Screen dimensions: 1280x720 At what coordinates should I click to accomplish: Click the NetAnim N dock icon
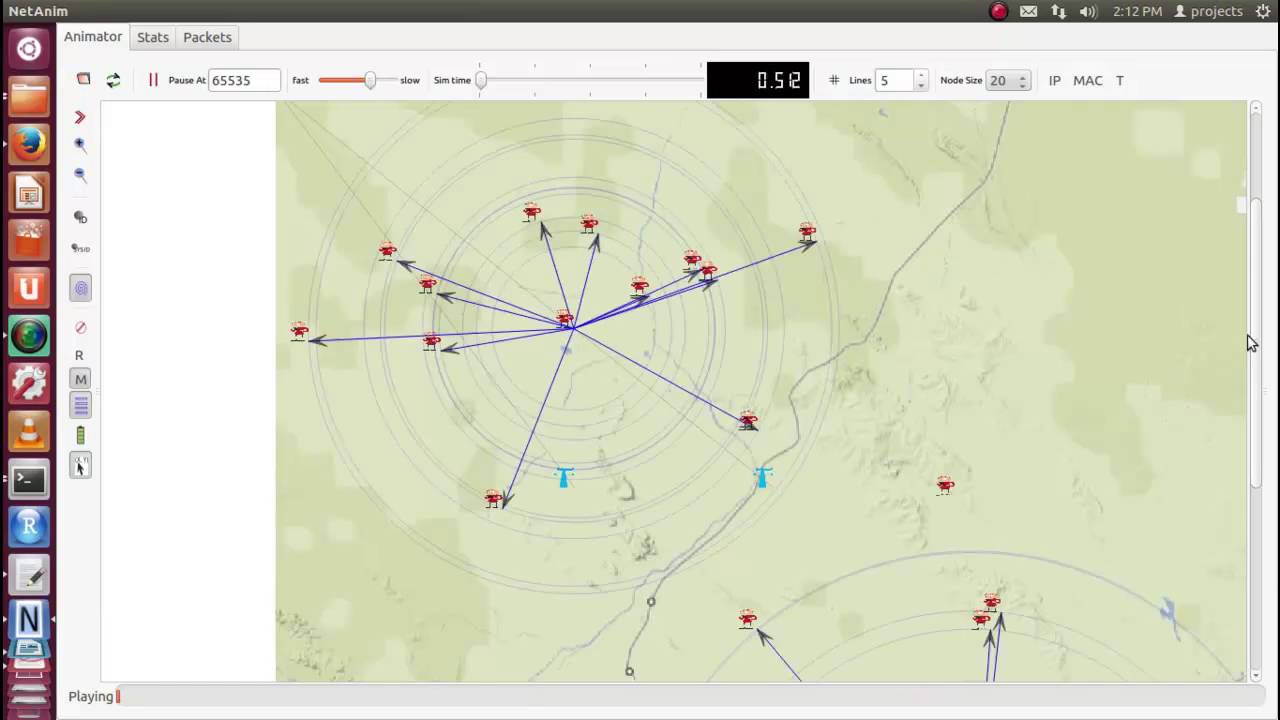[29, 622]
